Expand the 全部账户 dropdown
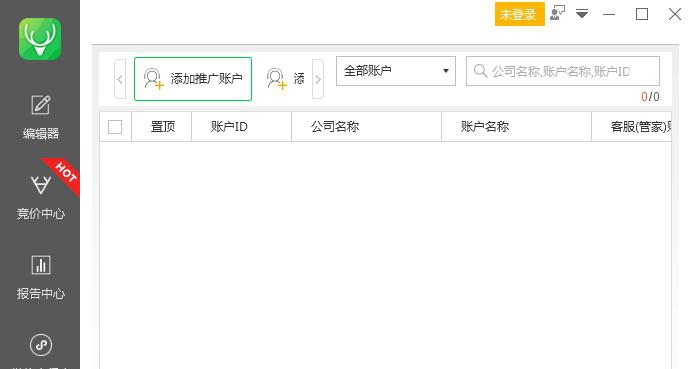 point(396,71)
